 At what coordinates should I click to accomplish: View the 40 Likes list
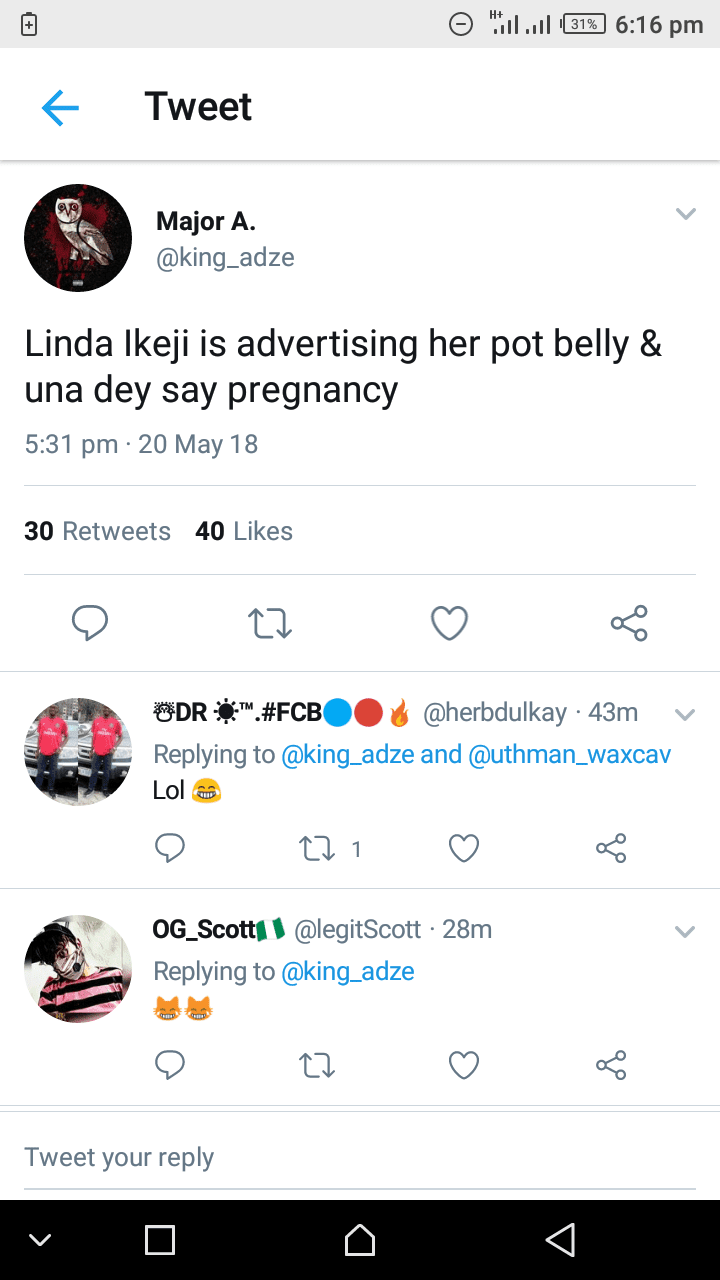[244, 531]
